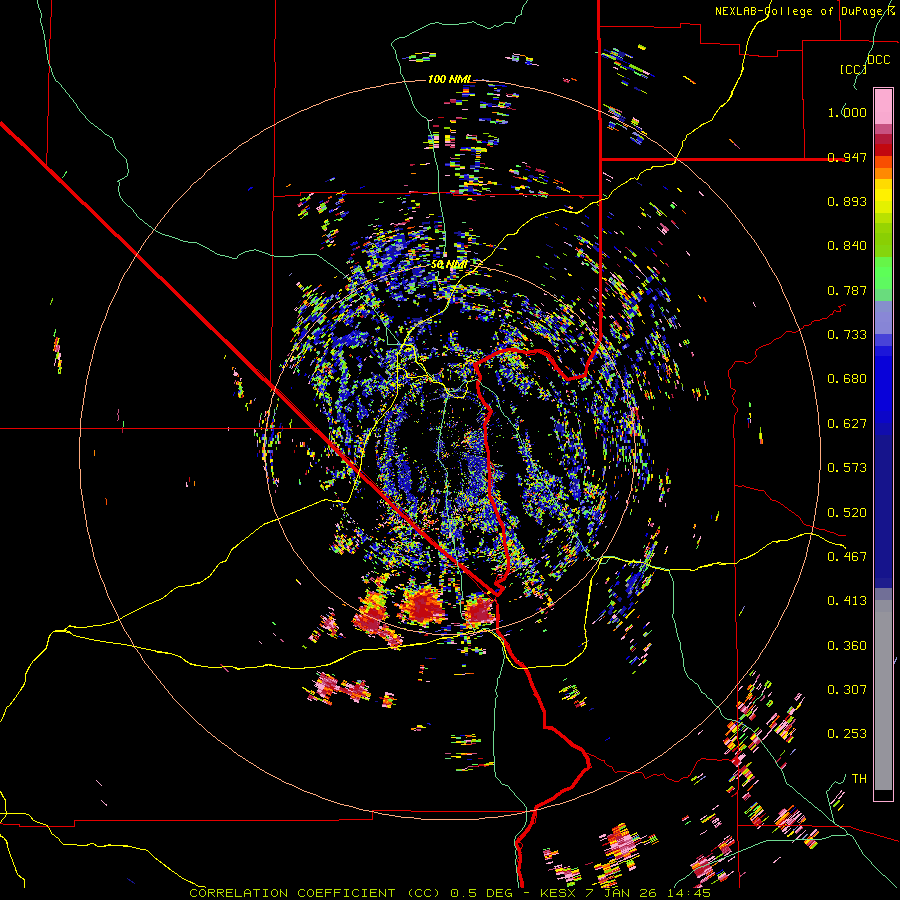Click the gray segment of the color bar

[883, 695]
